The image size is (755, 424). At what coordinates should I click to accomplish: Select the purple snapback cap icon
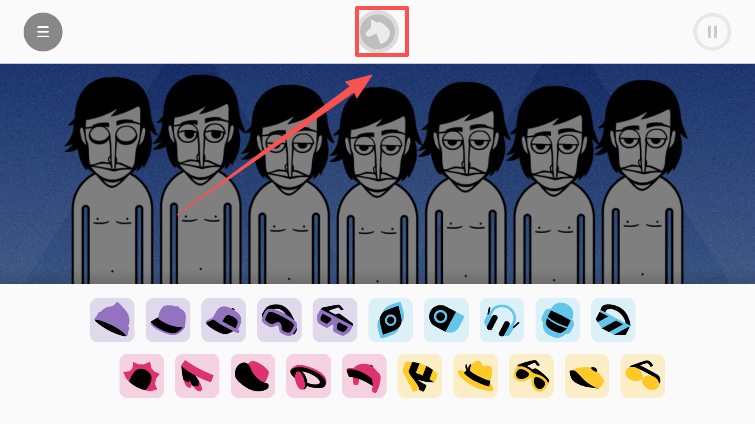(223, 320)
